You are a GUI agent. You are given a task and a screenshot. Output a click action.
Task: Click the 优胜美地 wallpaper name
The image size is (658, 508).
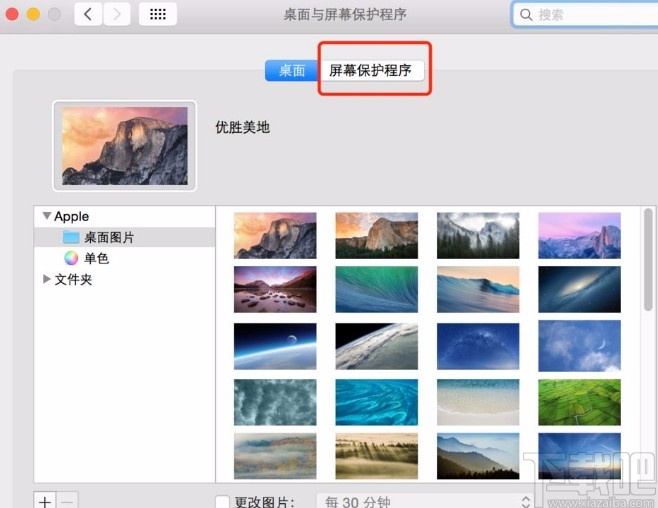[243, 127]
